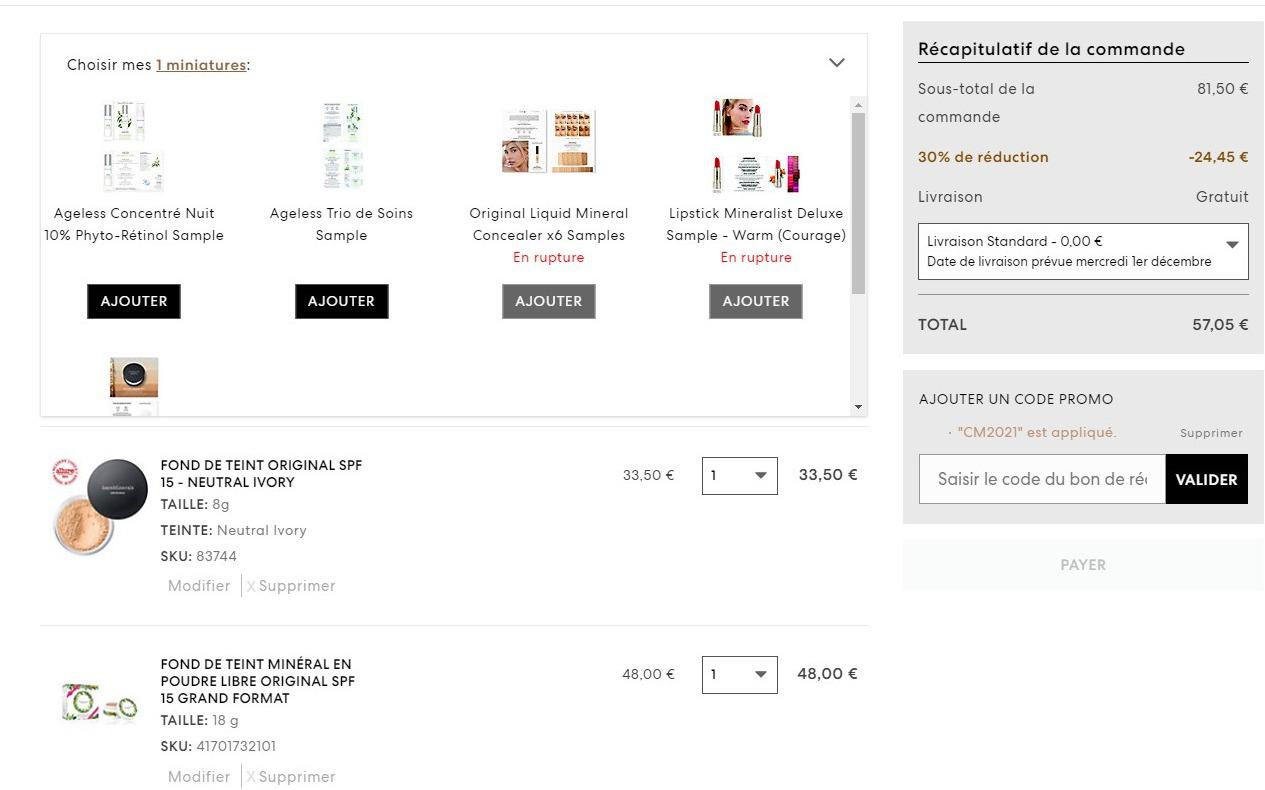The height and width of the screenshot is (790, 1265).
Task: Click the miniatures list scrollbar down arrow
Action: 858,407
